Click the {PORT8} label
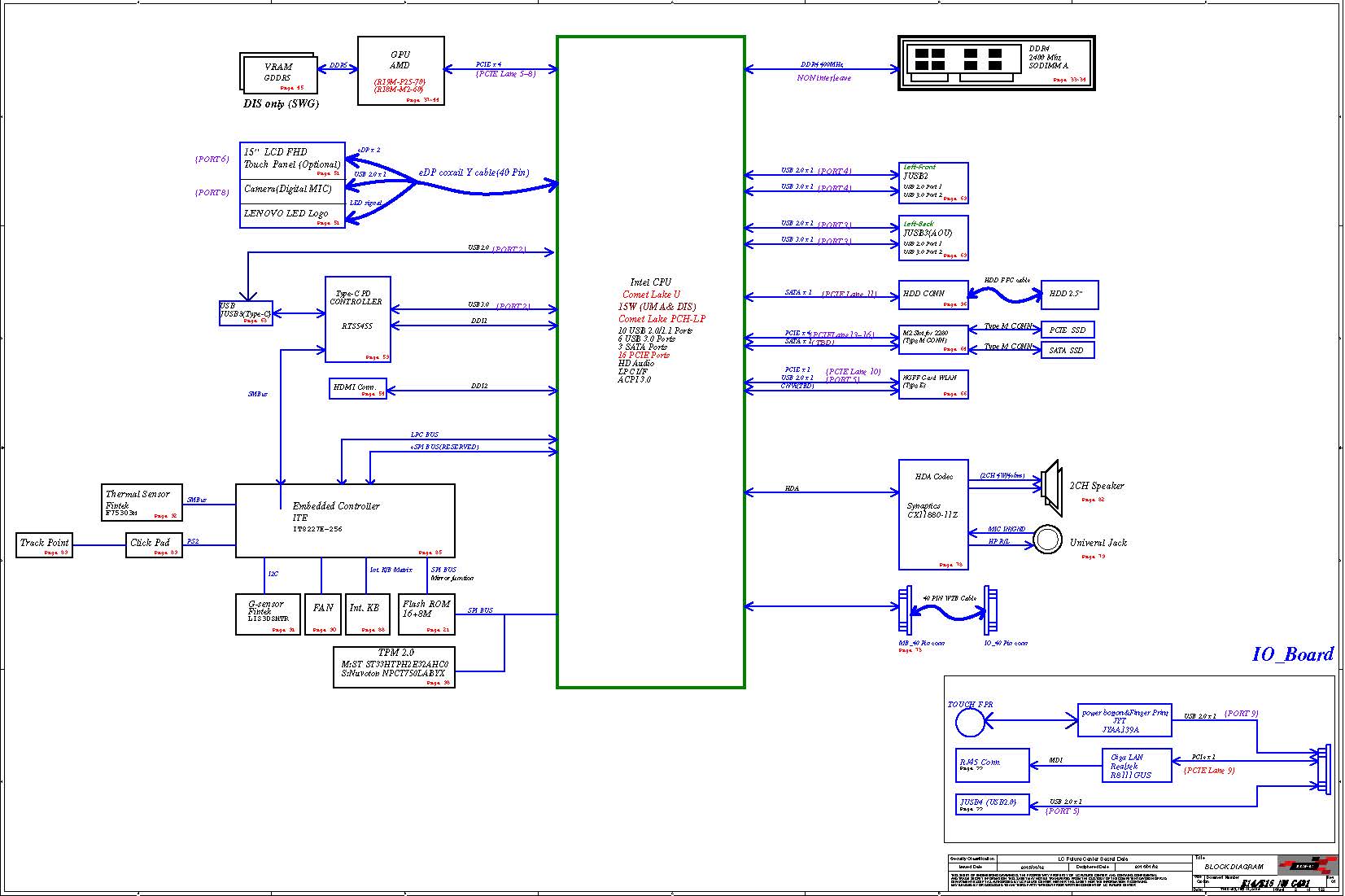Image resolution: width=1345 pixels, height=896 pixels. tap(212, 193)
